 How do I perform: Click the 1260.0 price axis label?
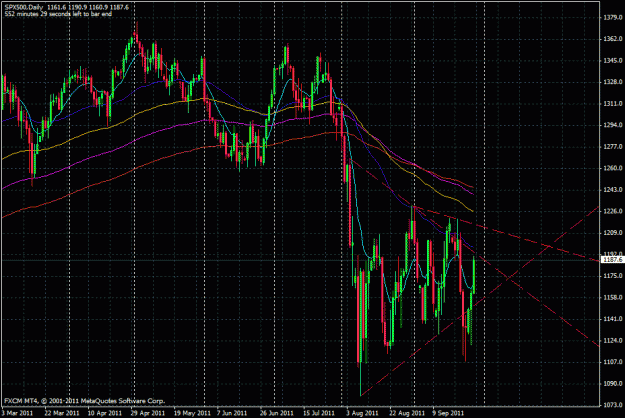point(613,168)
